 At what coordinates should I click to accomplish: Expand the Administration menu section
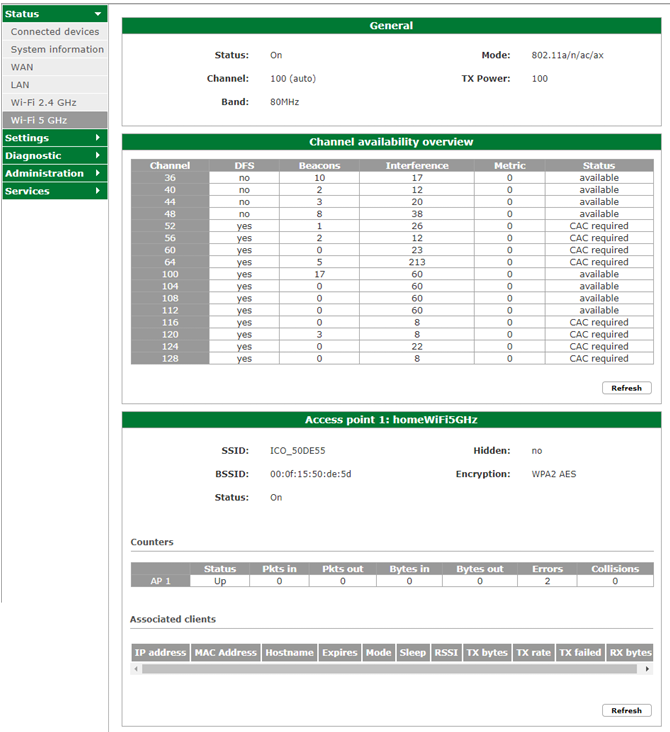coord(55,173)
